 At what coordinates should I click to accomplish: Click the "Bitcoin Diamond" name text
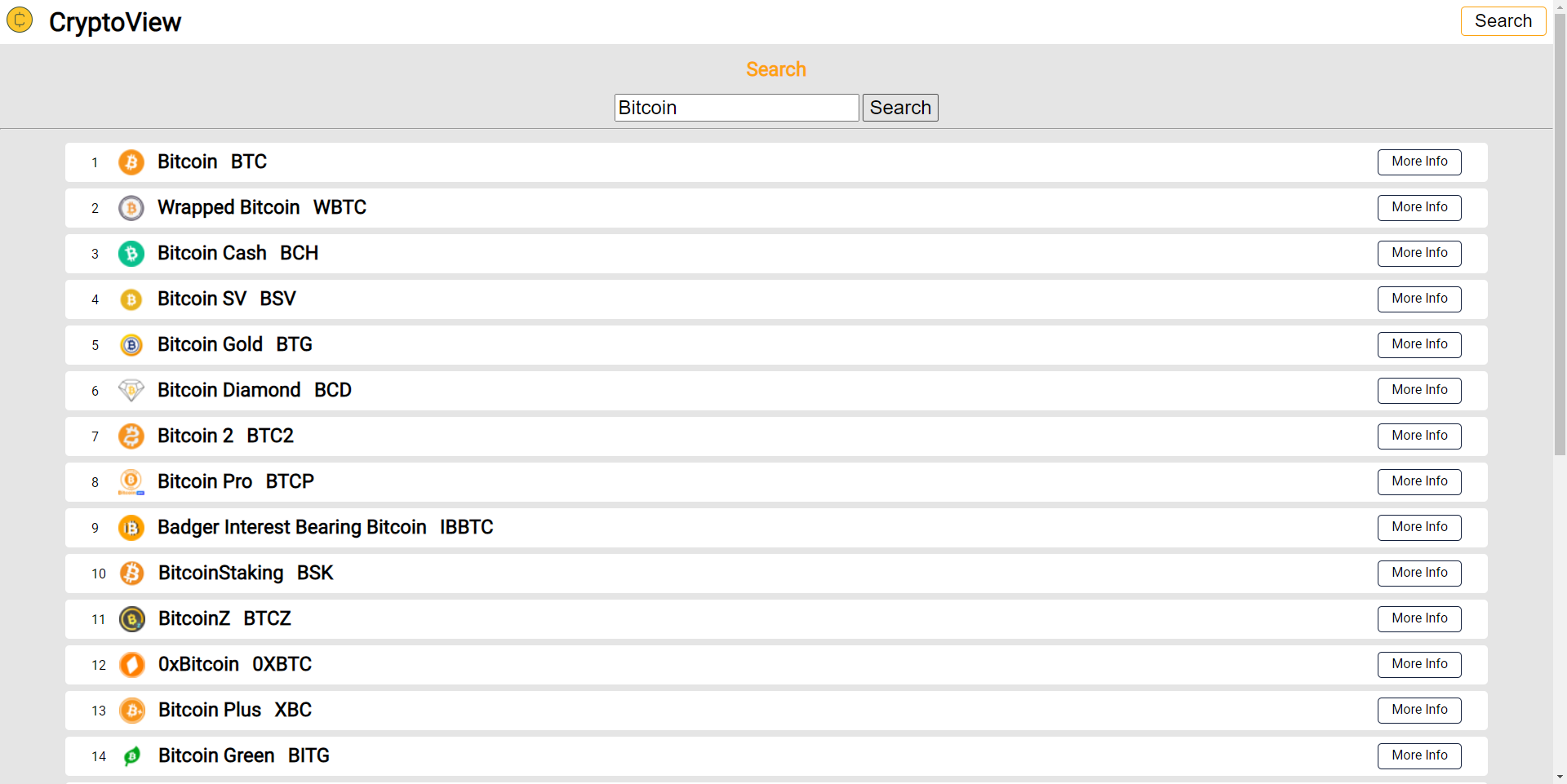click(x=229, y=390)
